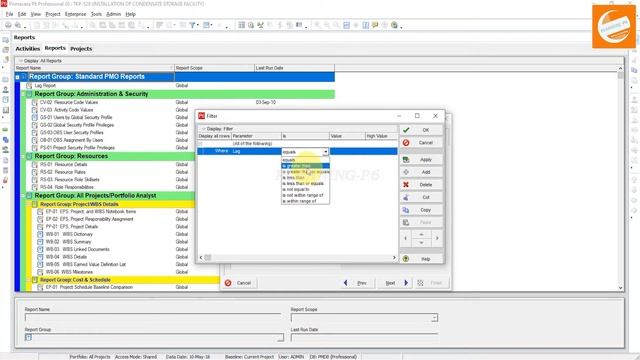Open the Report Scope dropdown at bottom
The width and height of the screenshot is (640, 360).
click(435, 318)
